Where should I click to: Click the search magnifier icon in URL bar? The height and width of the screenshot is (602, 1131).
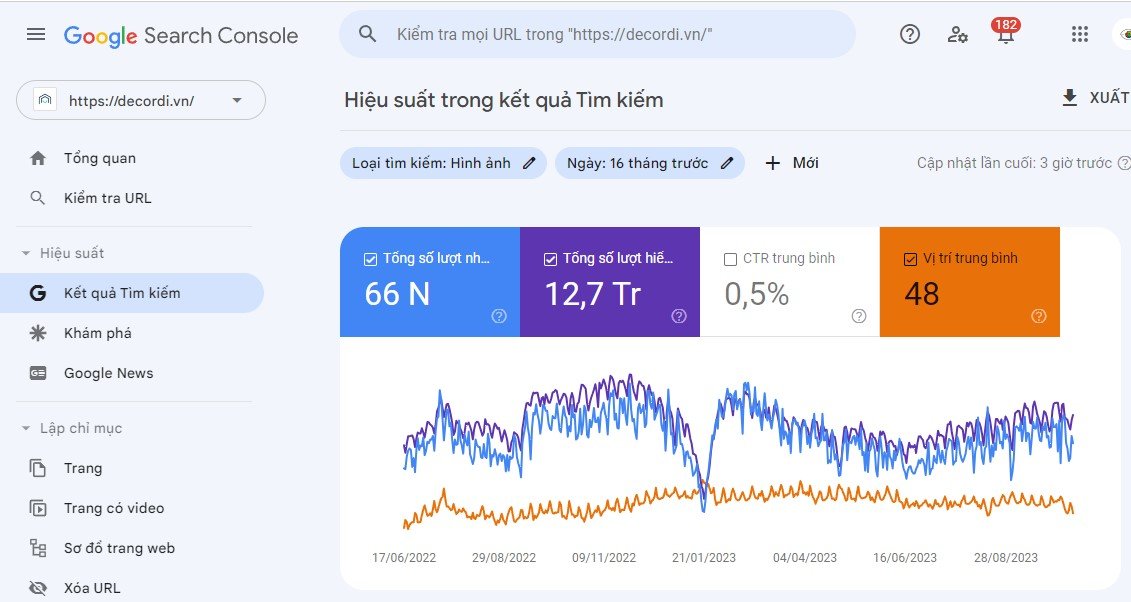[x=367, y=34]
